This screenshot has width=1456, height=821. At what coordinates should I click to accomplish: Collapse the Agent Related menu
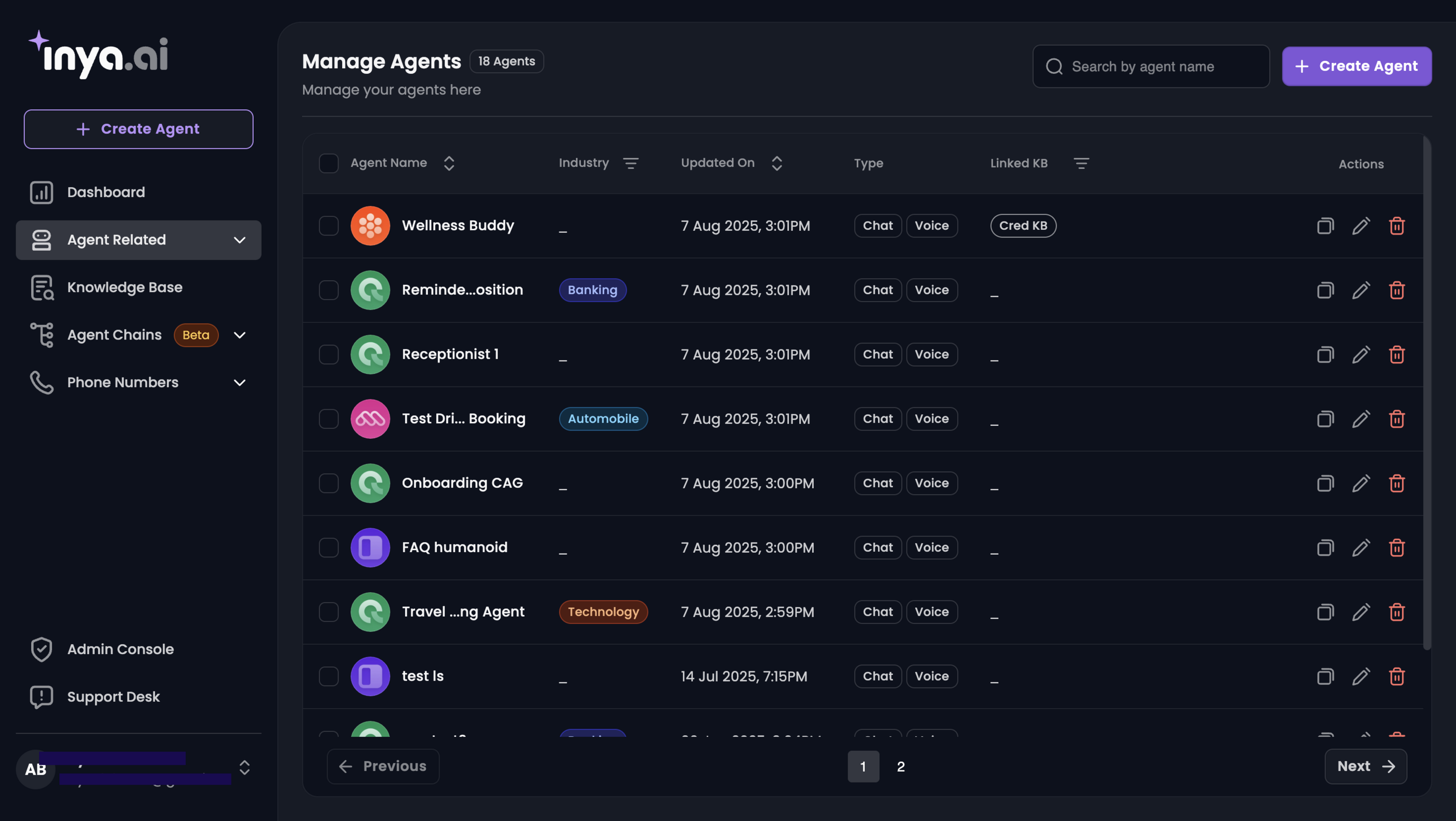coord(240,240)
